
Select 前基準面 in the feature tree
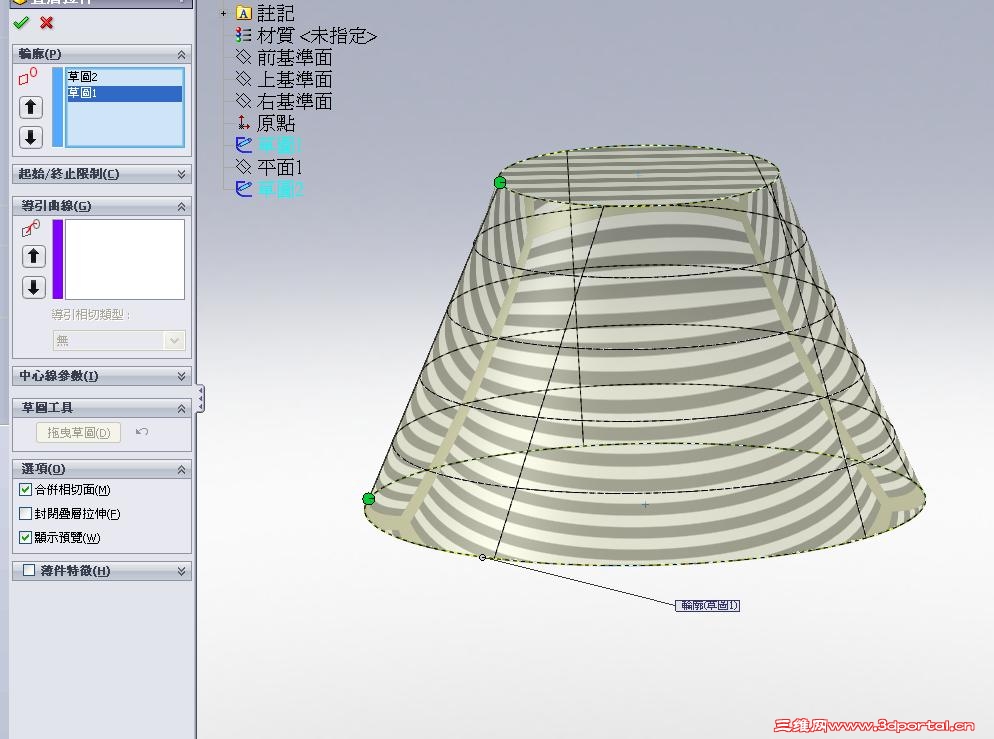pyautogui.click(x=295, y=57)
